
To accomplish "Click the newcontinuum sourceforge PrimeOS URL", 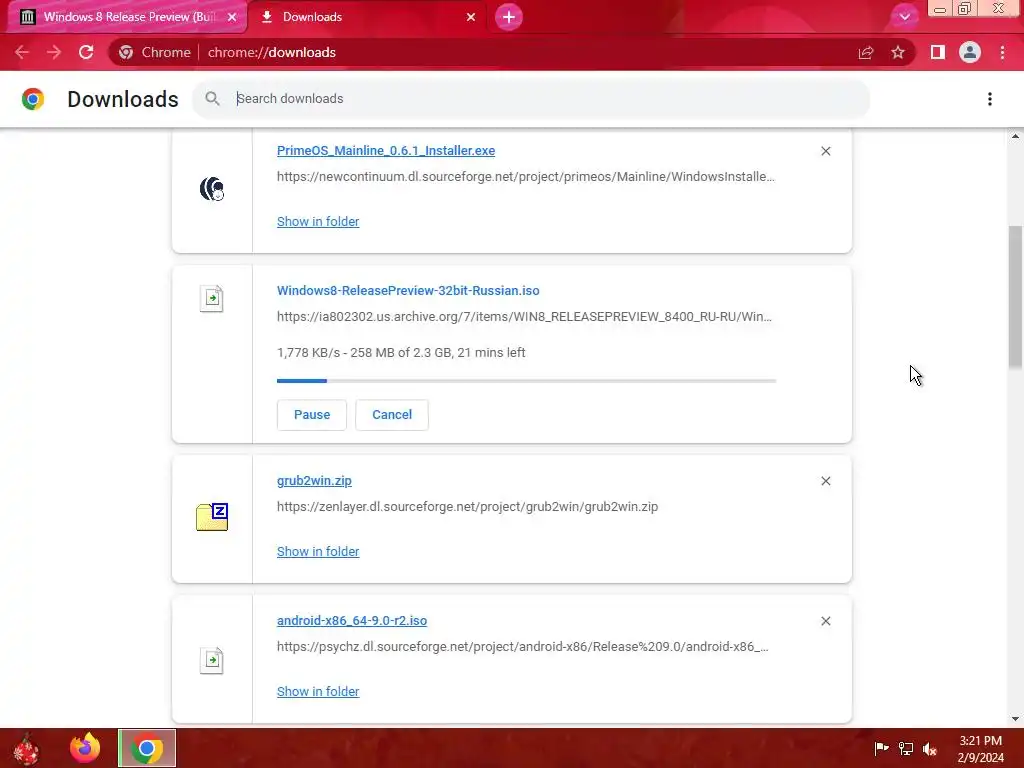I will click(x=526, y=176).
